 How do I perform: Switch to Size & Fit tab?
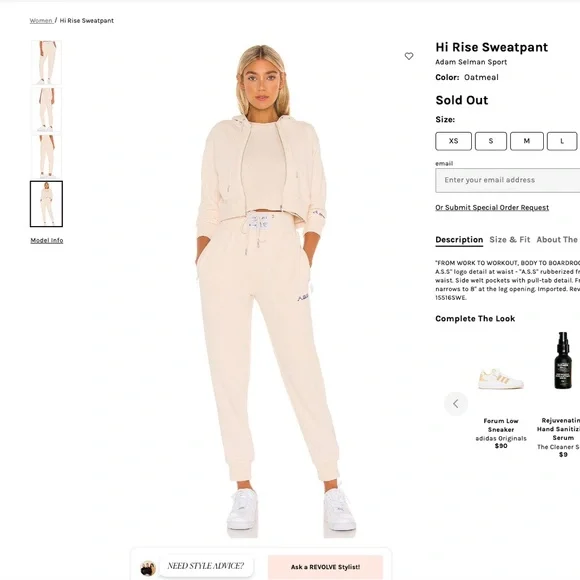pyautogui.click(x=510, y=240)
